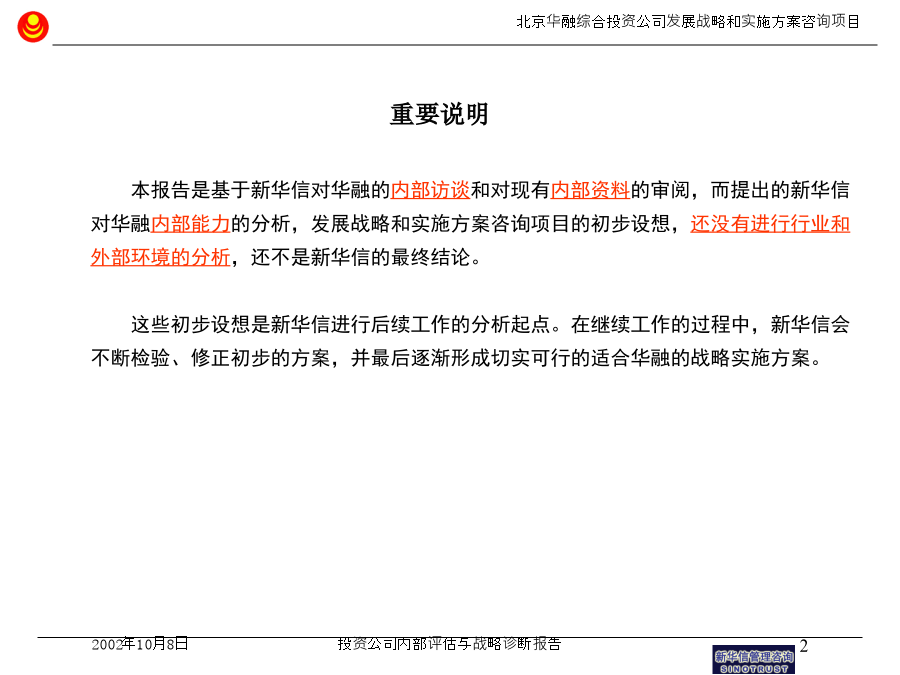Screen dimensions: 900x675
Task: Open the underlined 内部资料 link
Action: click(590, 190)
